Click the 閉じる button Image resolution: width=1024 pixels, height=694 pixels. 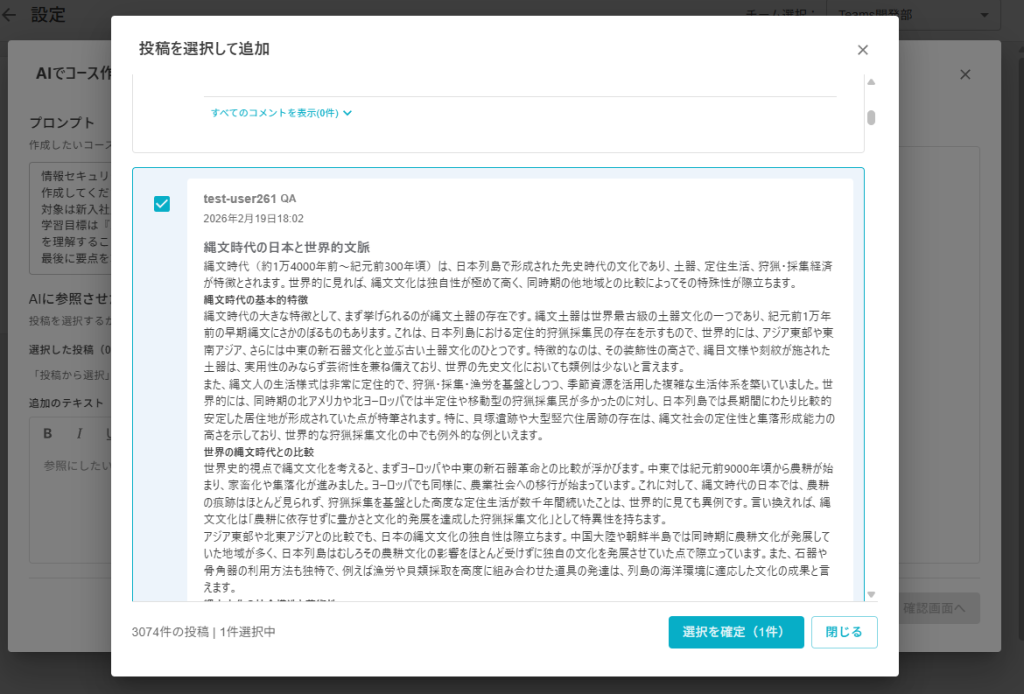(844, 632)
